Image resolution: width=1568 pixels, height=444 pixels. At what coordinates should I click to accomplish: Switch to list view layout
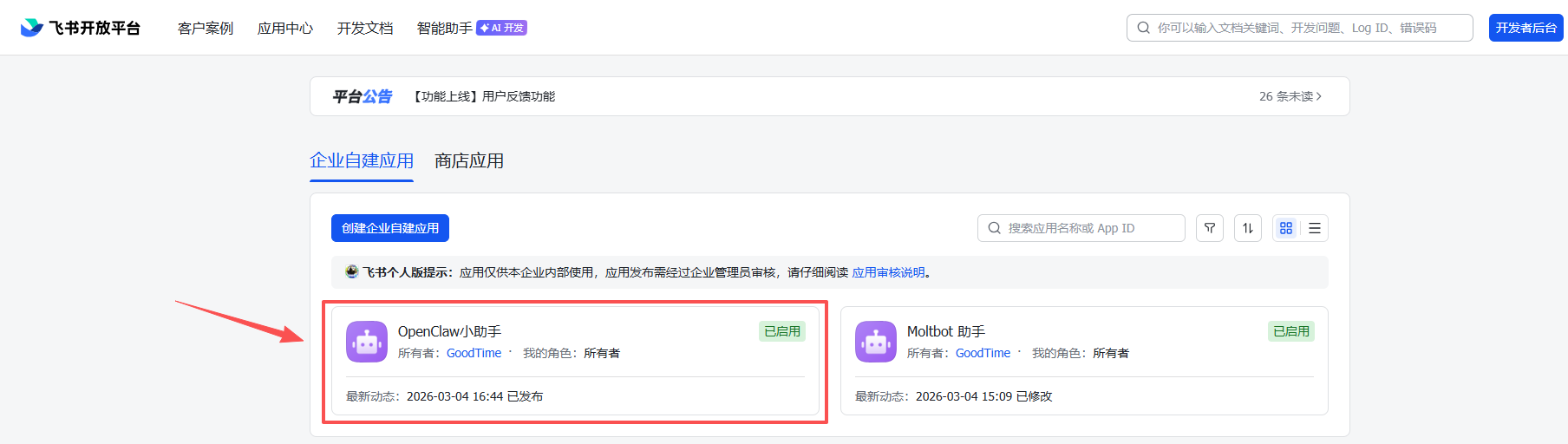point(1315,228)
